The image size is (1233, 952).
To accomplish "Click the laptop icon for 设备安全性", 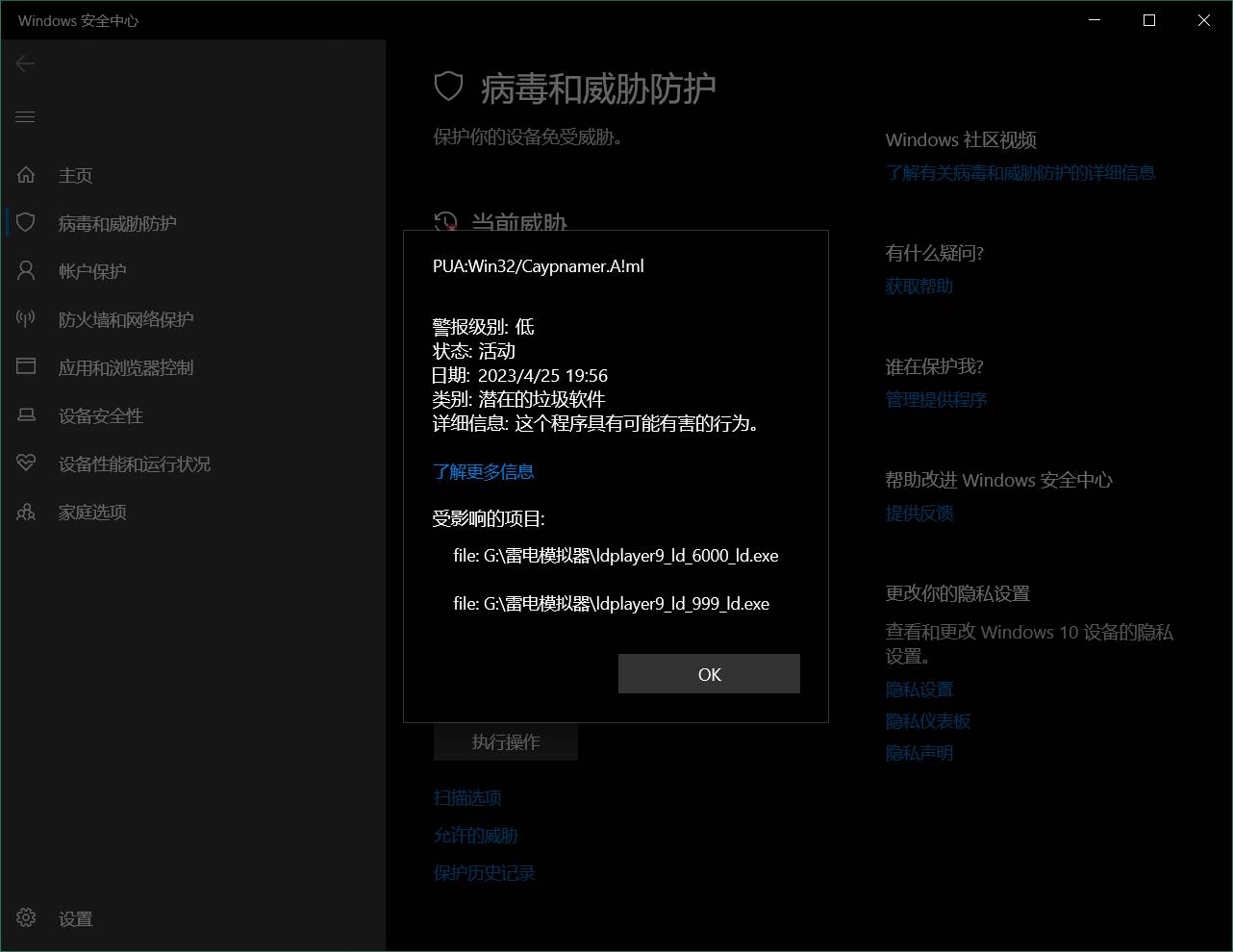I will (x=26, y=415).
